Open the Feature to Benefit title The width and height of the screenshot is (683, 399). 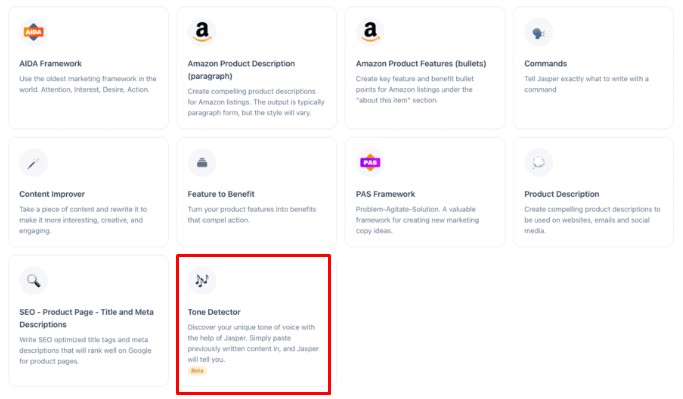click(x=221, y=194)
